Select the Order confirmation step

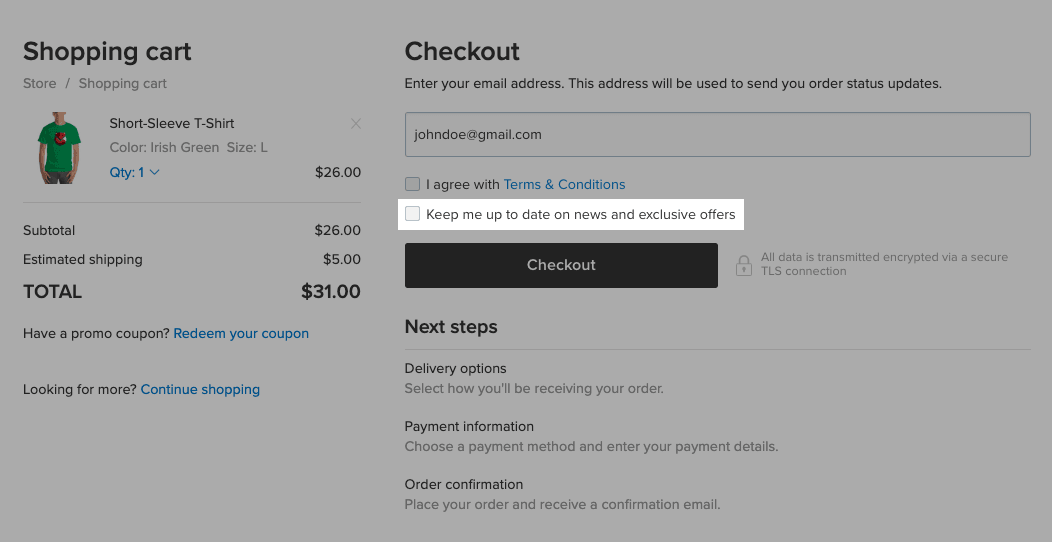click(x=464, y=484)
